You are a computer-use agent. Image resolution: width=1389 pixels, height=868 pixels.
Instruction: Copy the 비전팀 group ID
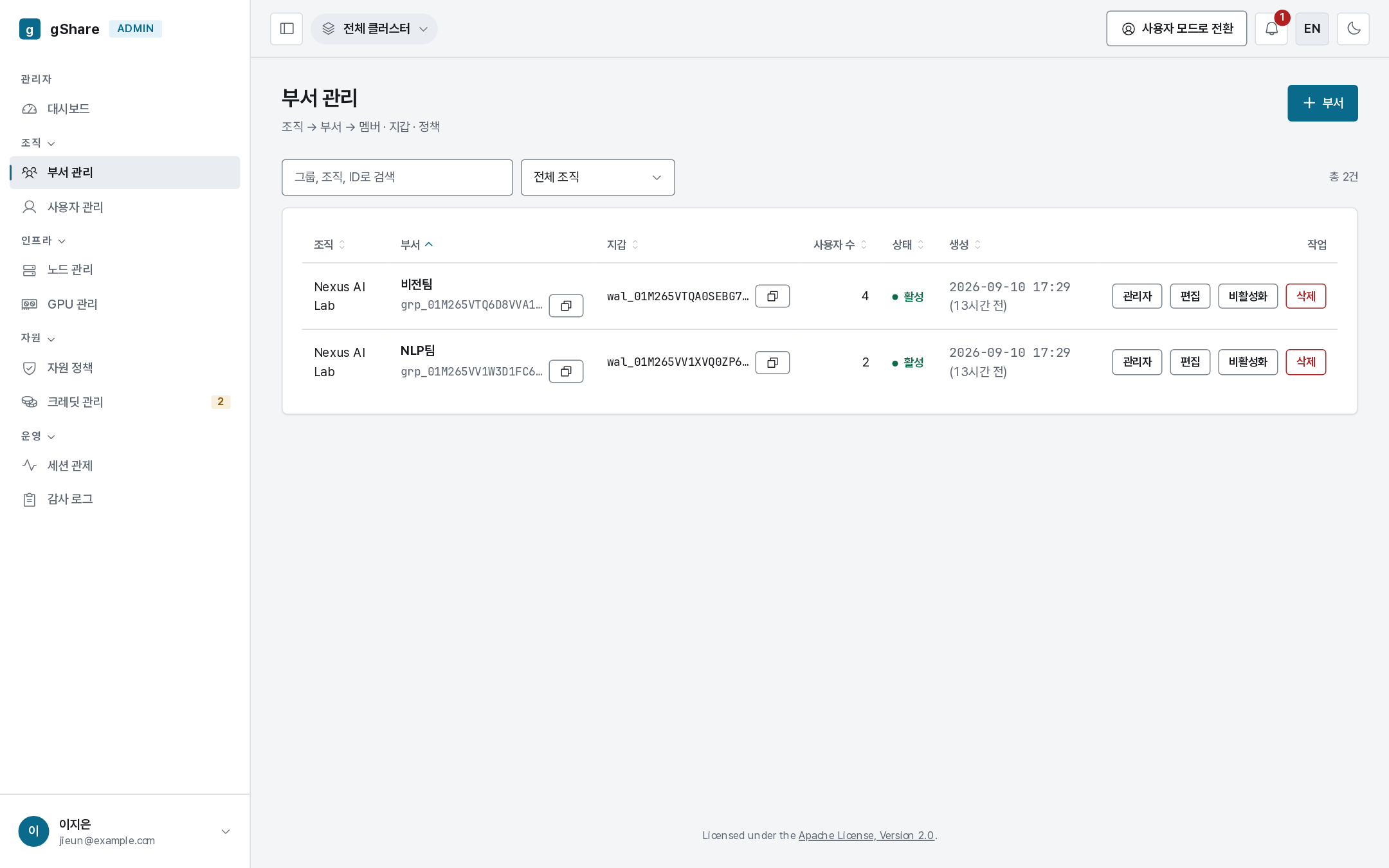566,306
